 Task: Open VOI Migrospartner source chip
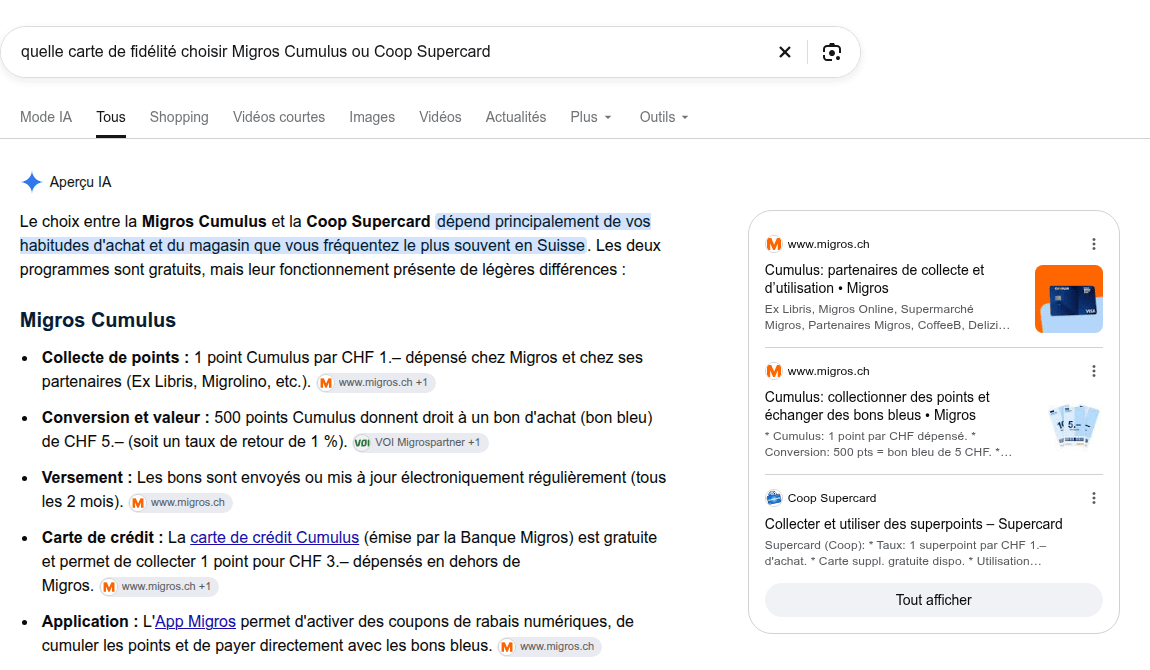click(x=420, y=443)
